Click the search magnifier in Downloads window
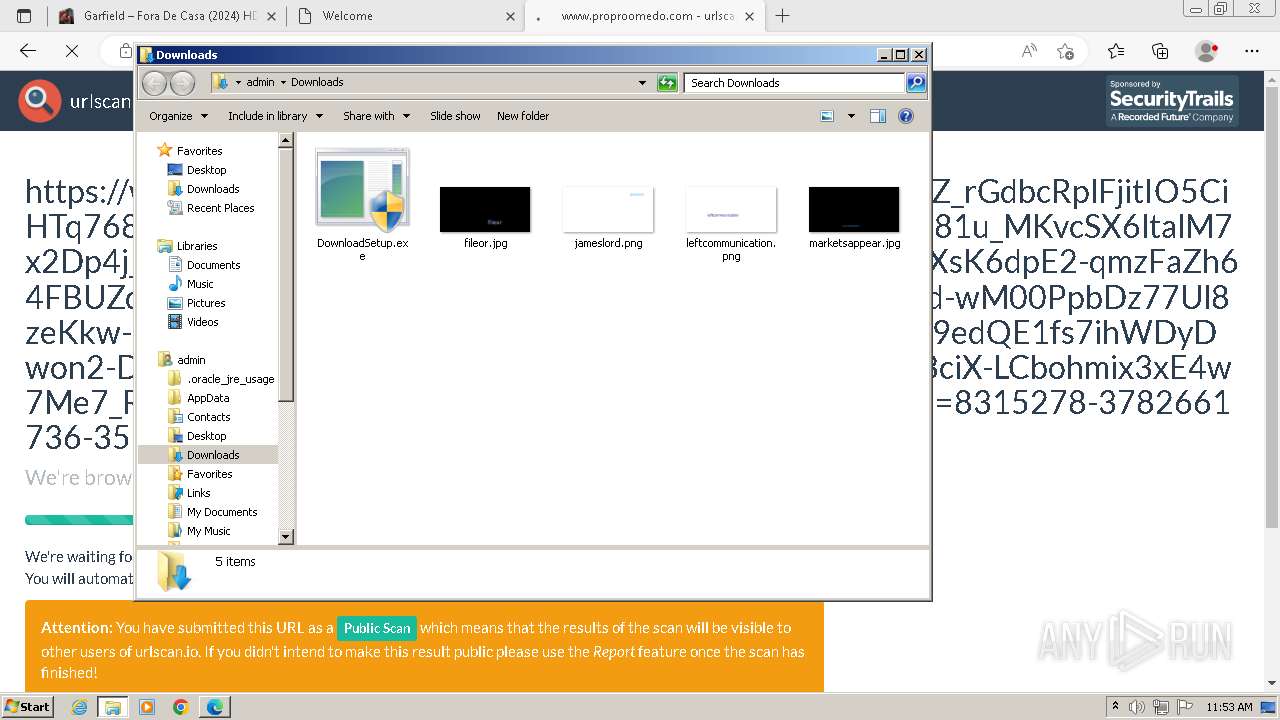This screenshot has width=1280, height=720. pyautogui.click(x=916, y=83)
